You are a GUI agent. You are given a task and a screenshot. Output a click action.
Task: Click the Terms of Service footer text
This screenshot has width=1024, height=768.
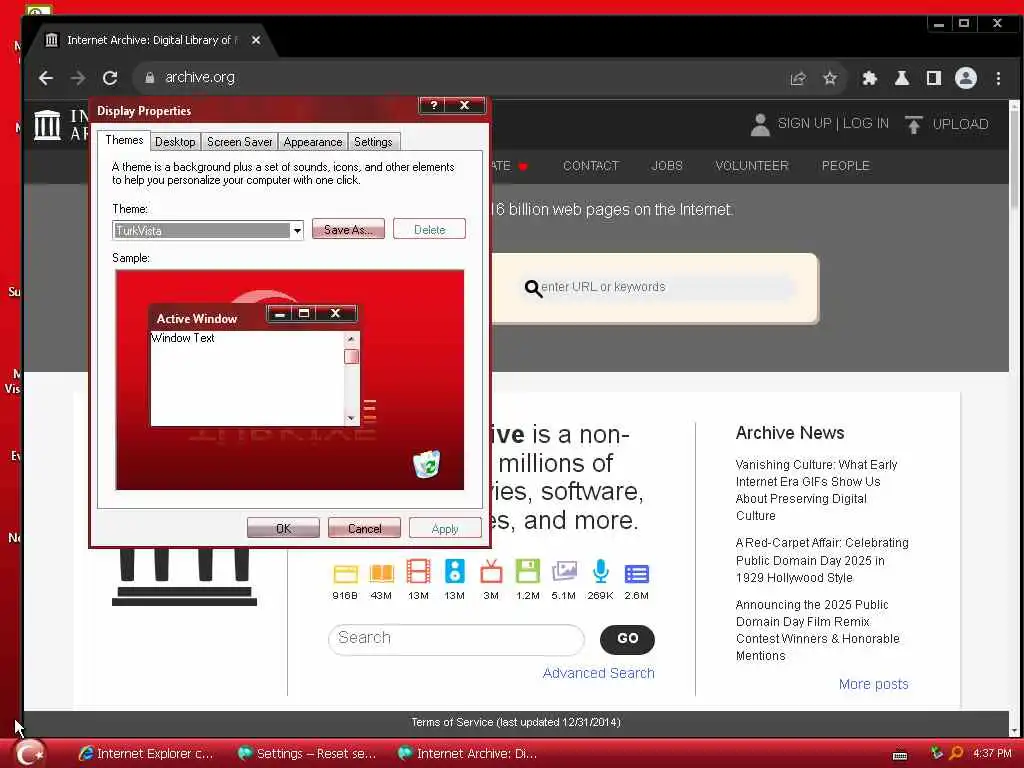515,722
